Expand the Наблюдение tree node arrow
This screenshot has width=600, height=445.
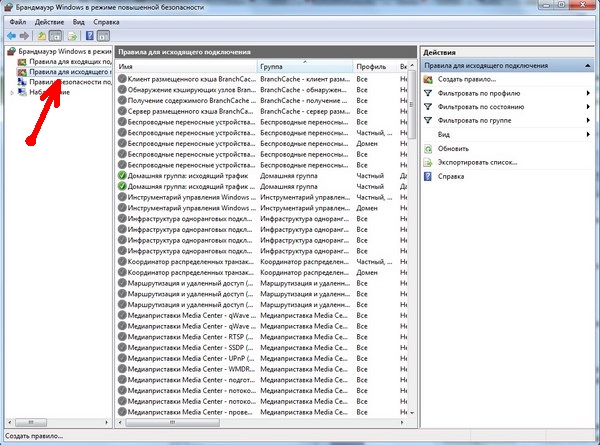point(12,93)
